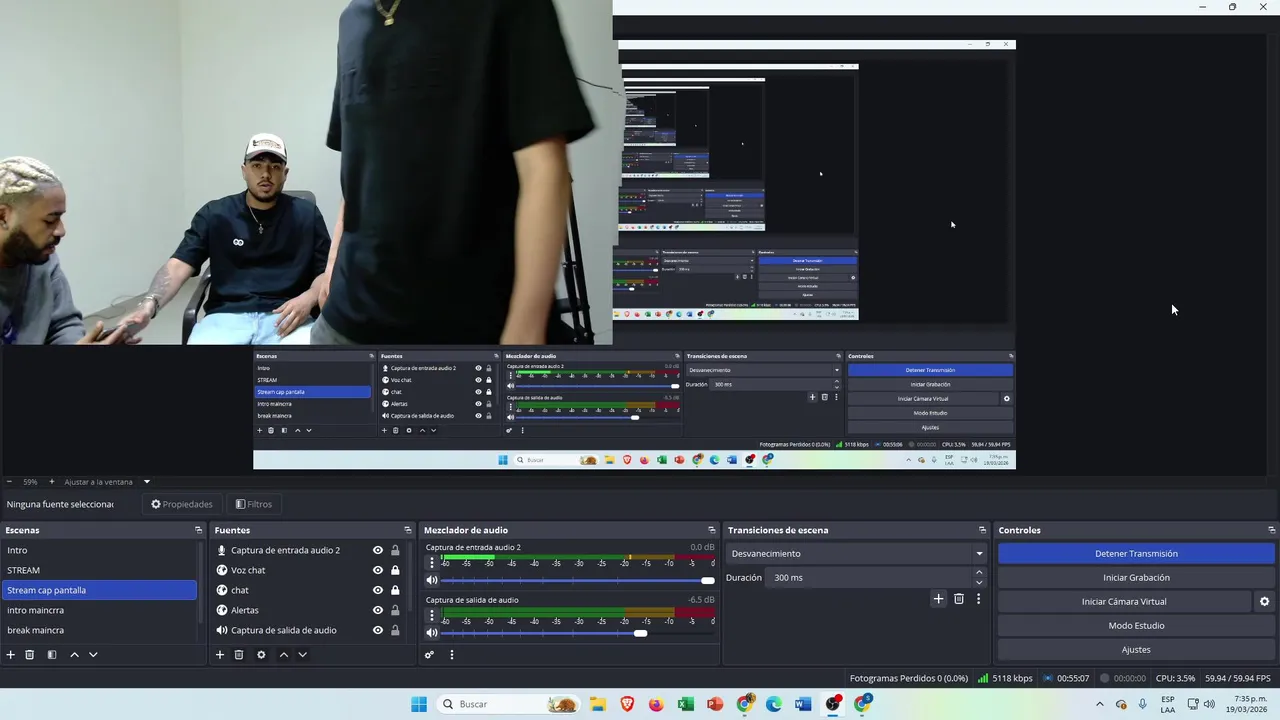Select intro maincrra scene
Image resolution: width=1280 pixels, height=720 pixels.
tap(99, 610)
